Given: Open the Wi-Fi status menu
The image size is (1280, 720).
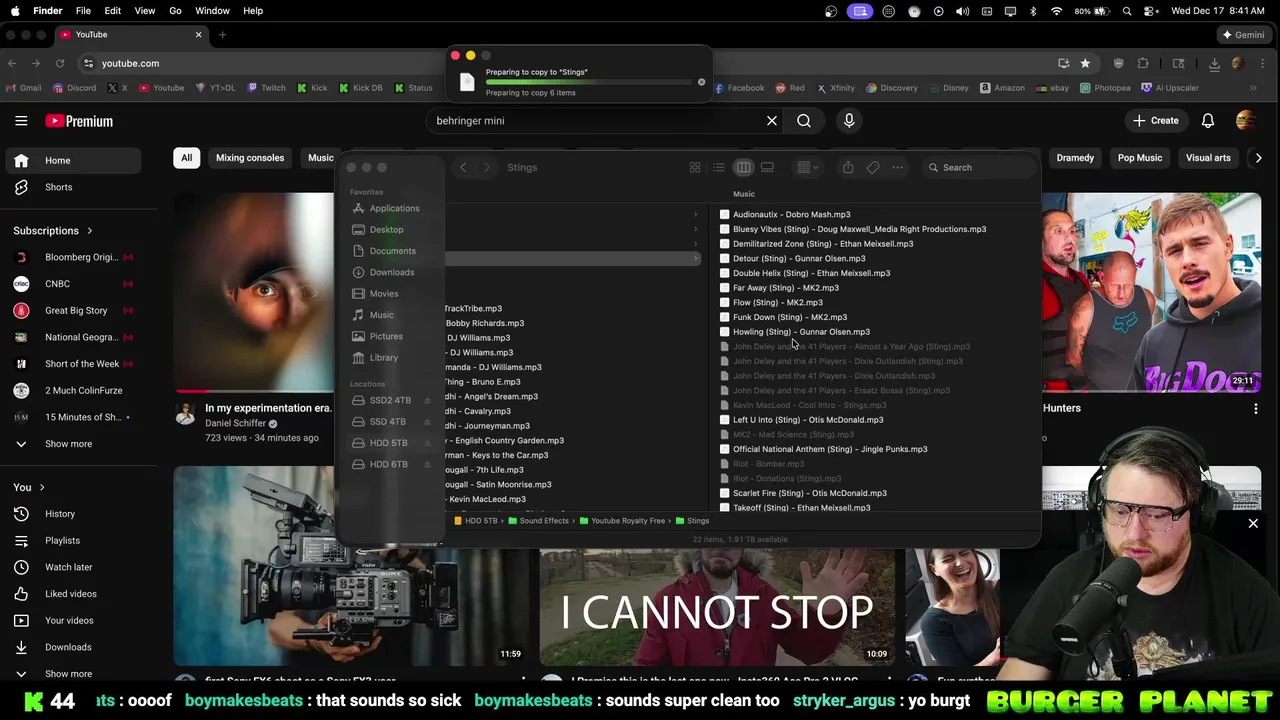Looking at the screenshot, I should [1057, 11].
